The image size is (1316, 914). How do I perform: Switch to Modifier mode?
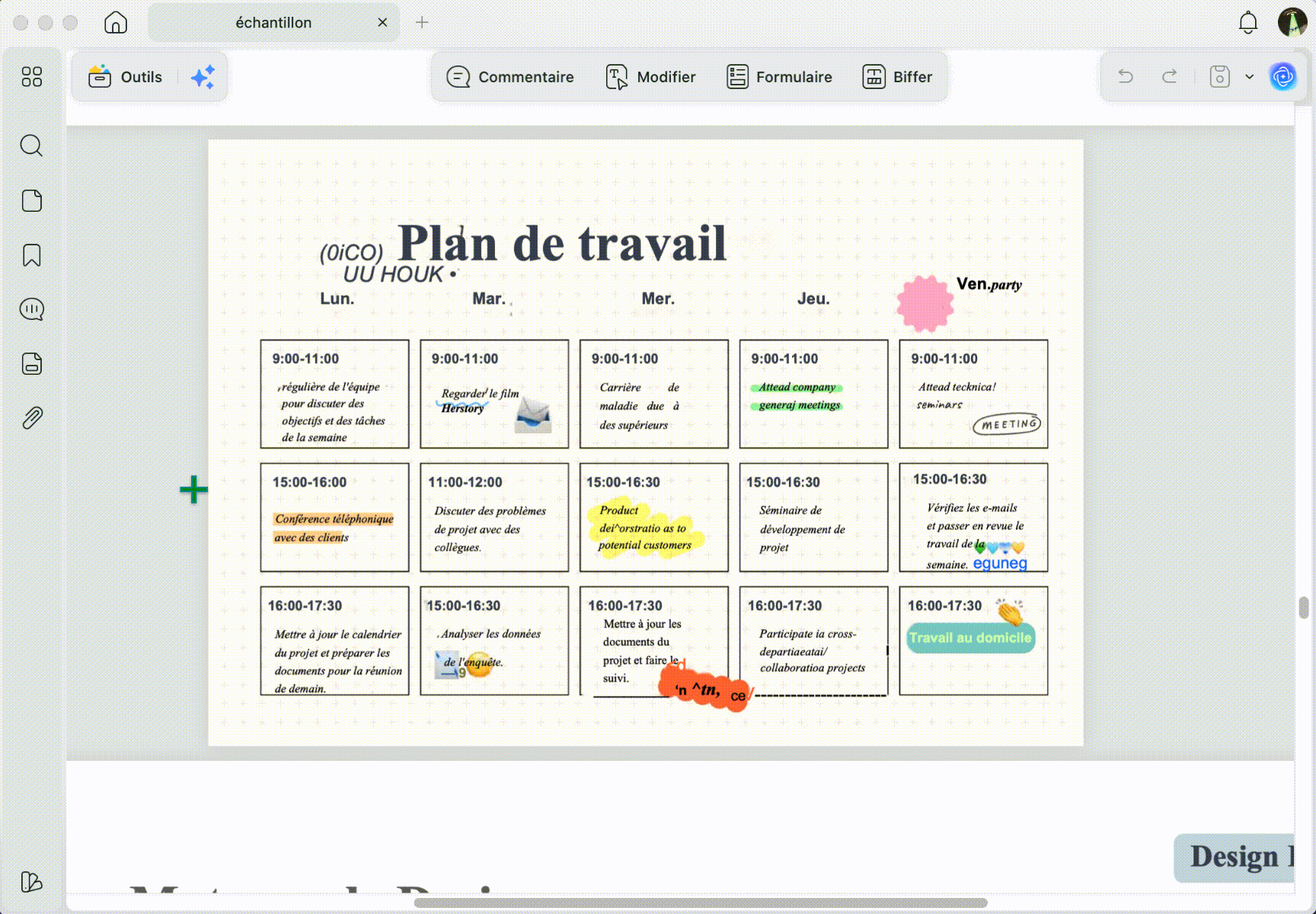650,77
